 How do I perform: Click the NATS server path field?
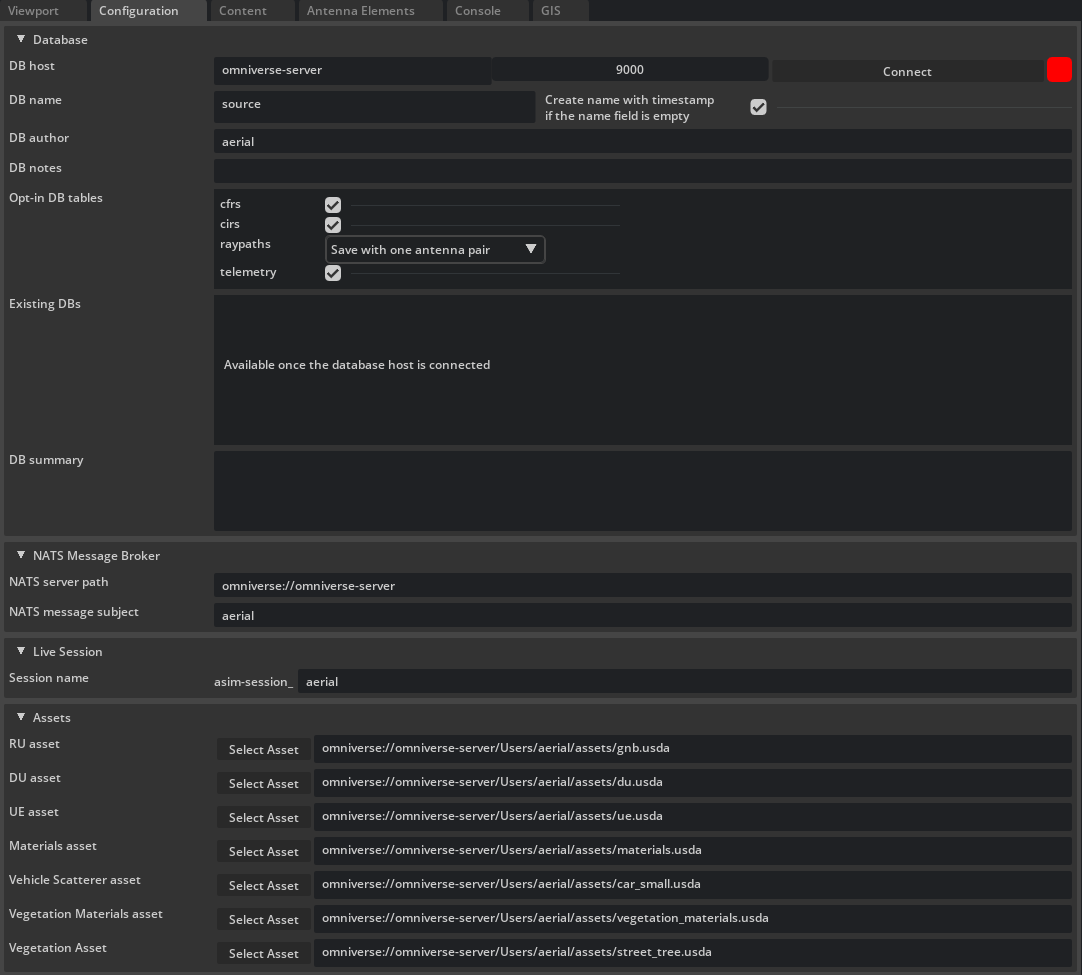[642, 585]
